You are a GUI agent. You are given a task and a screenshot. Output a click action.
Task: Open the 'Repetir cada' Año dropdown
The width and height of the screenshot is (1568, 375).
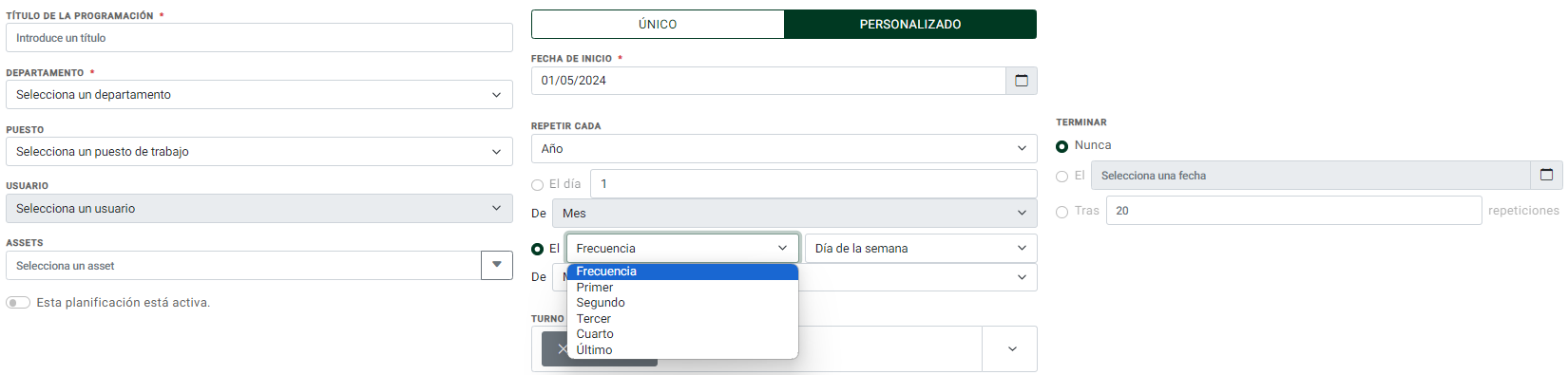pyautogui.click(x=784, y=149)
